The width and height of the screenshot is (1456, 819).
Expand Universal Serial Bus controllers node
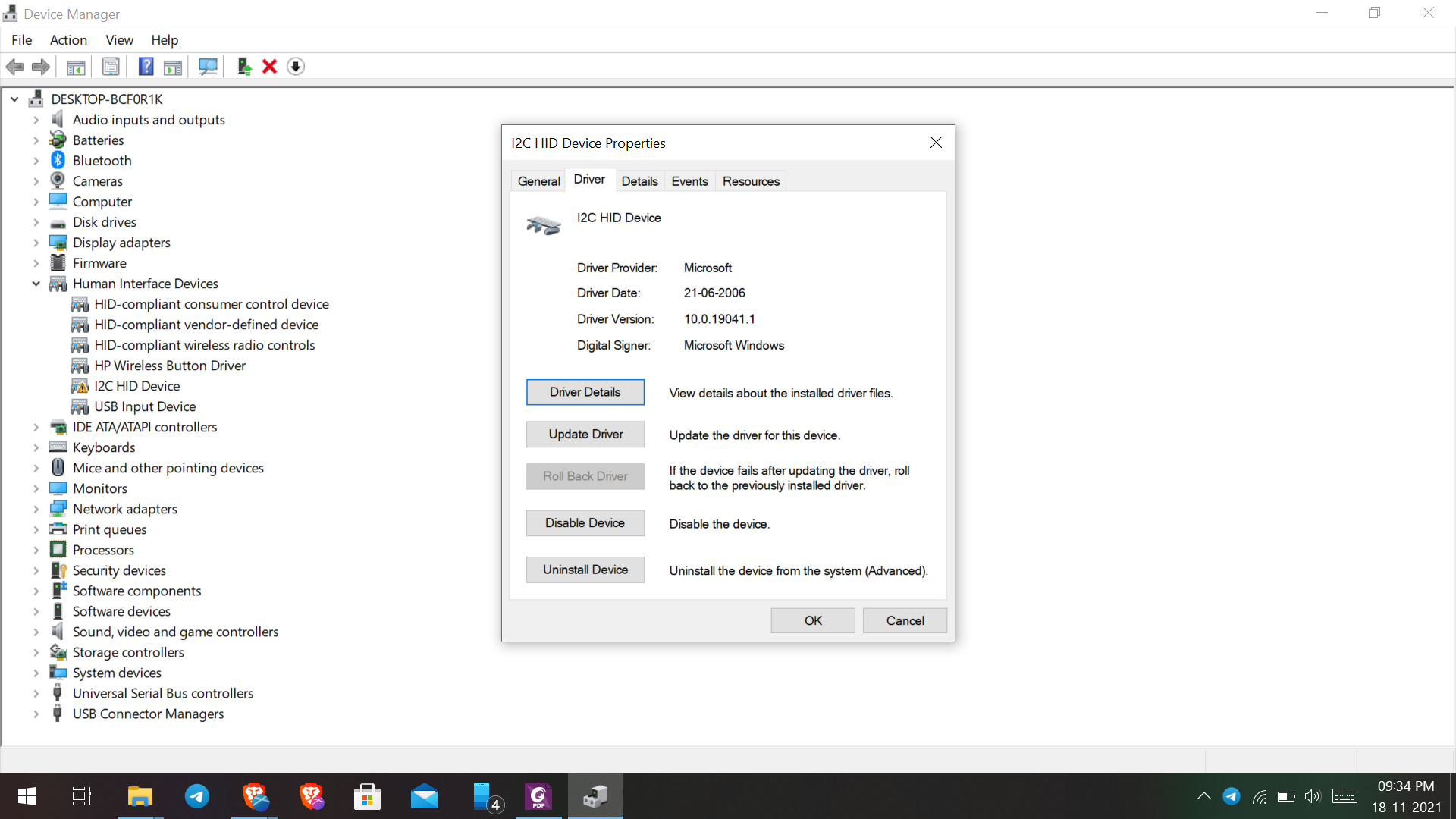36,693
